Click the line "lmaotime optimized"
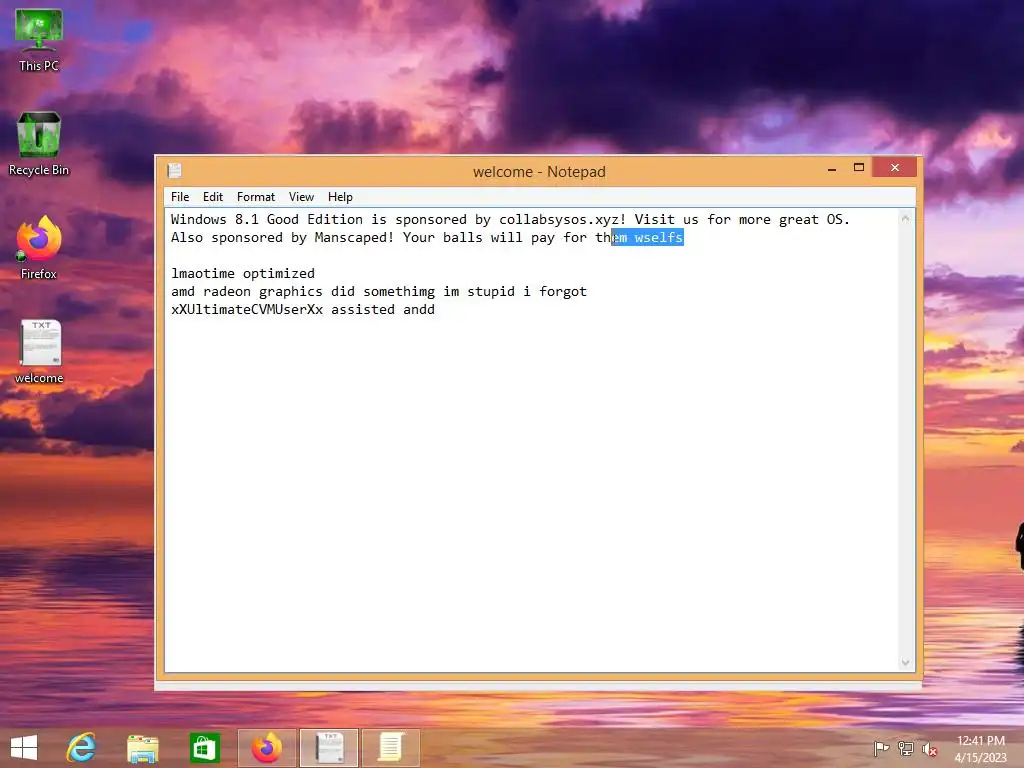This screenshot has width=1024, height=768. coord(243,274)
